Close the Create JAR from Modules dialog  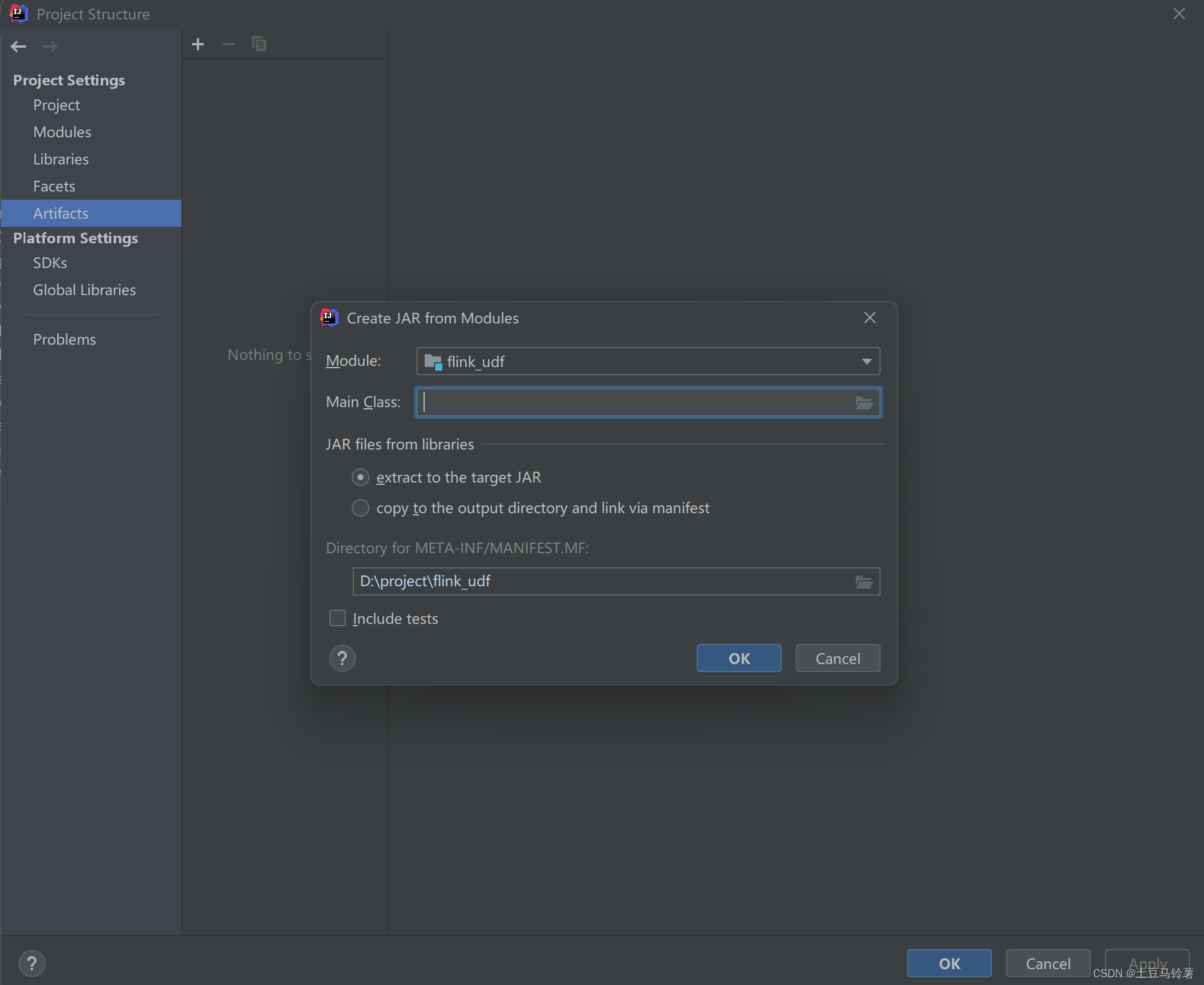coord(869,318)
